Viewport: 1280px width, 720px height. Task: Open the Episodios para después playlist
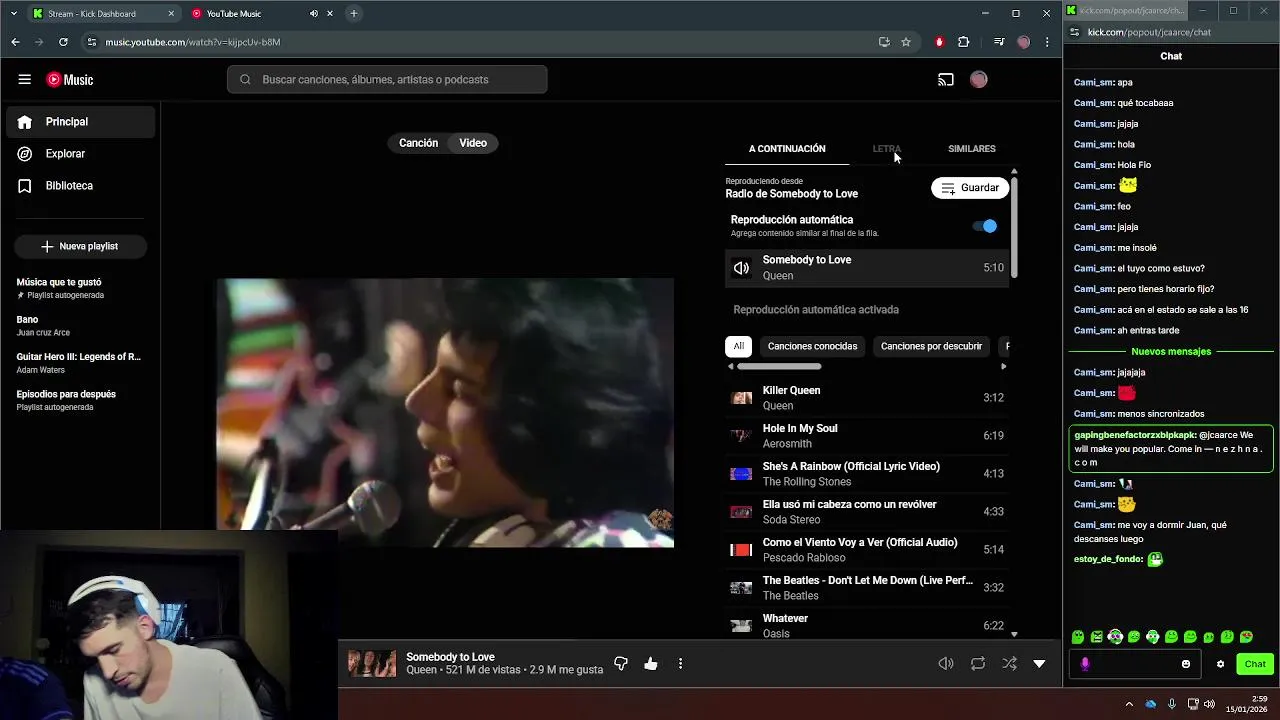click(80, 400)
